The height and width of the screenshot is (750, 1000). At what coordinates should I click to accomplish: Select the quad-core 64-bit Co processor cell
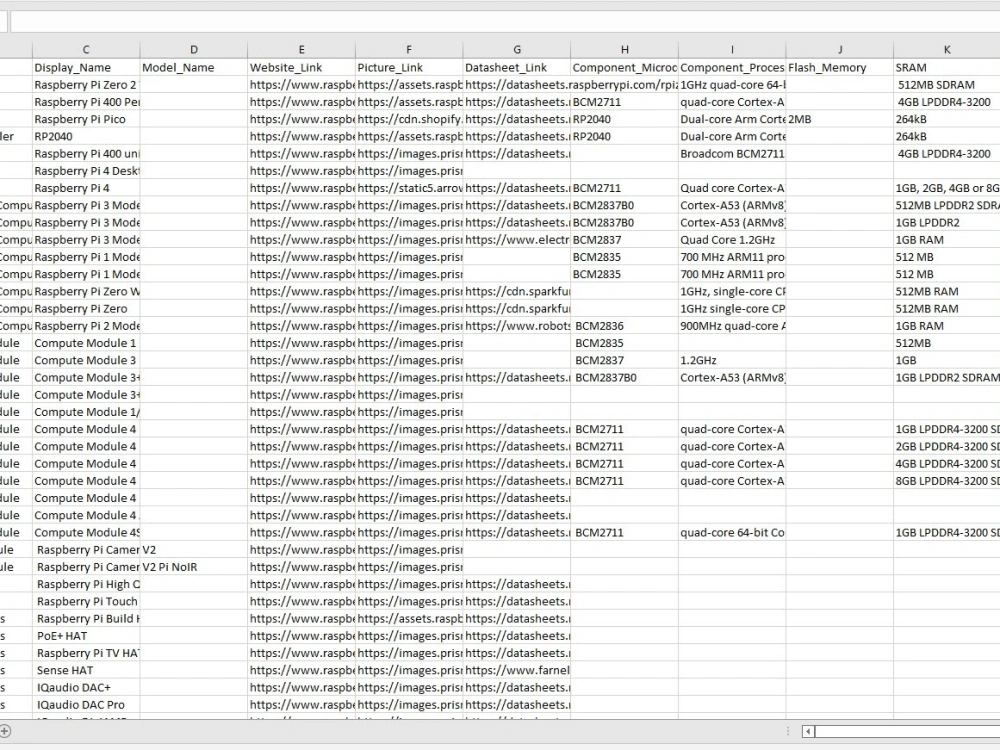[732, 533]
